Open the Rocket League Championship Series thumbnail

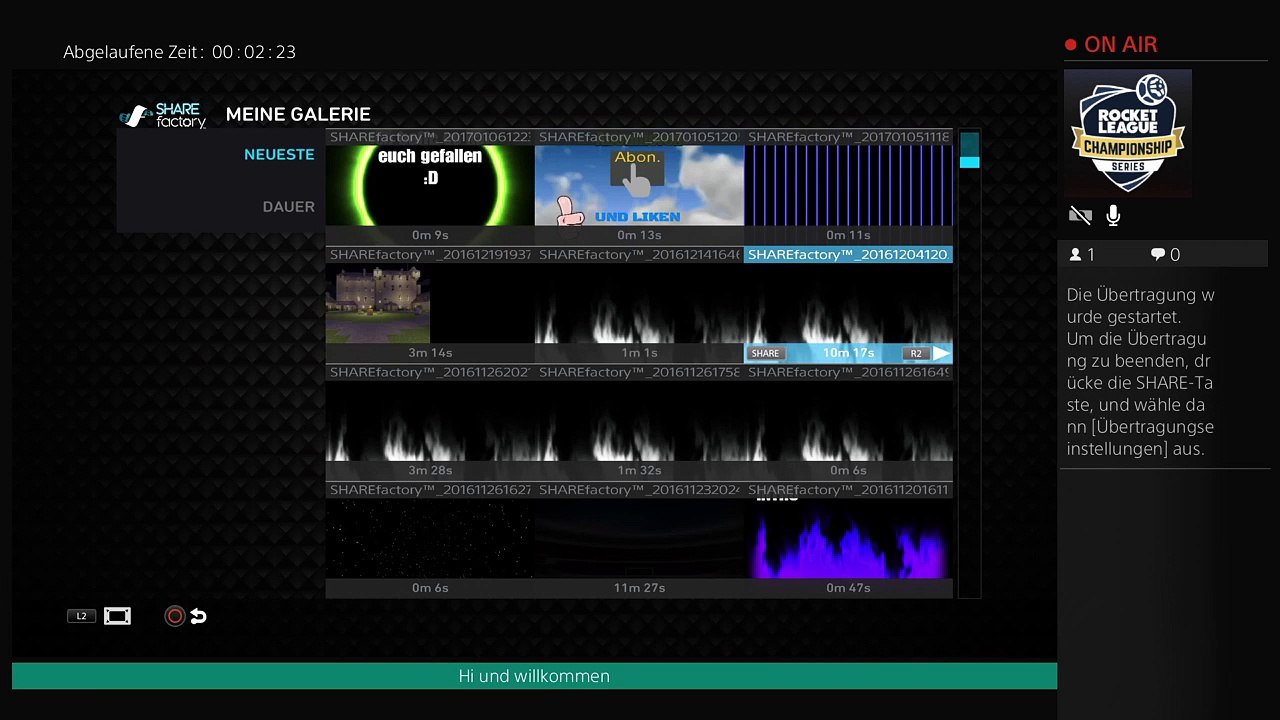tap(1128, 133)
